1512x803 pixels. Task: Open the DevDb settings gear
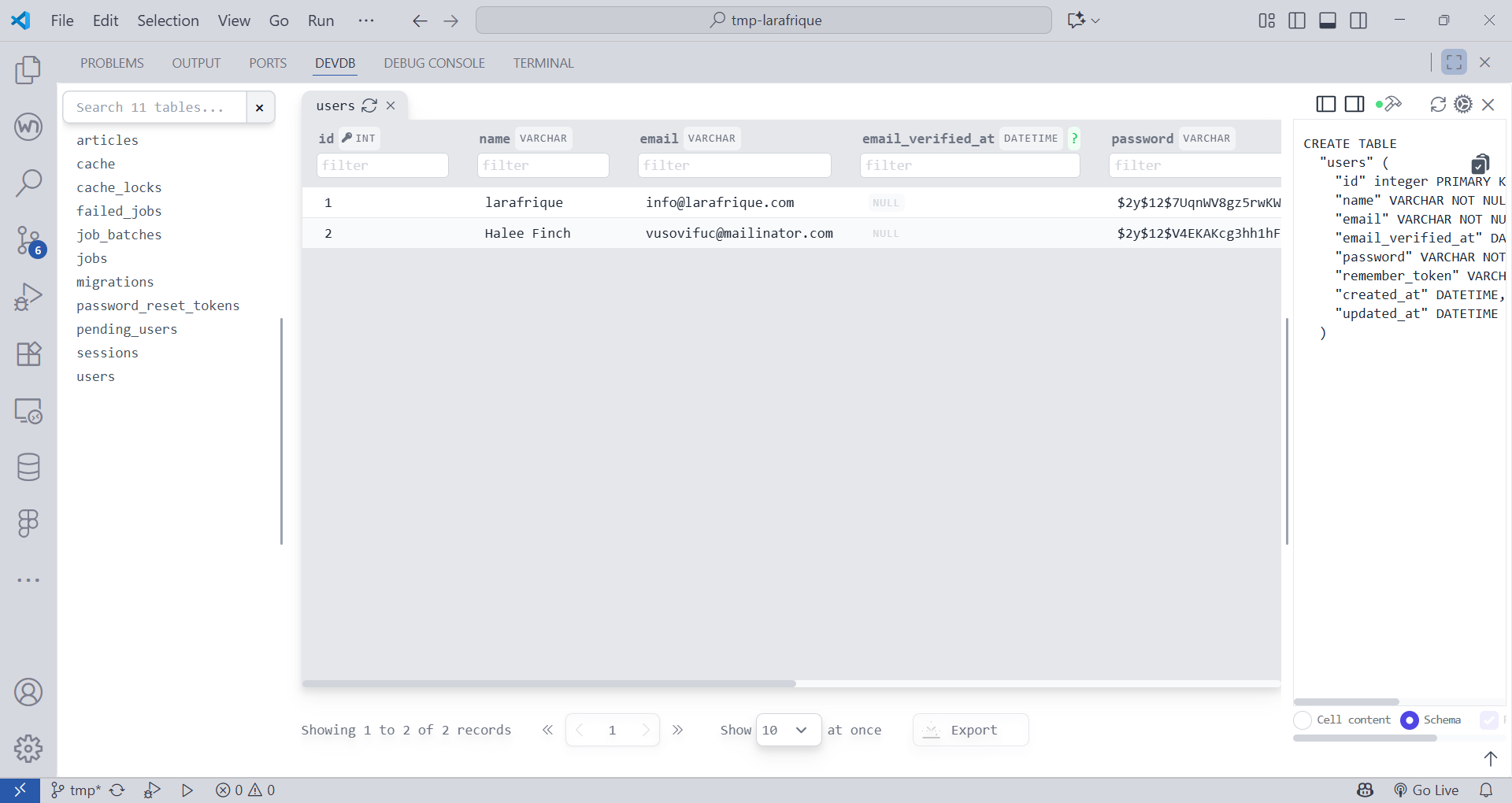(x=1463, y=104)
